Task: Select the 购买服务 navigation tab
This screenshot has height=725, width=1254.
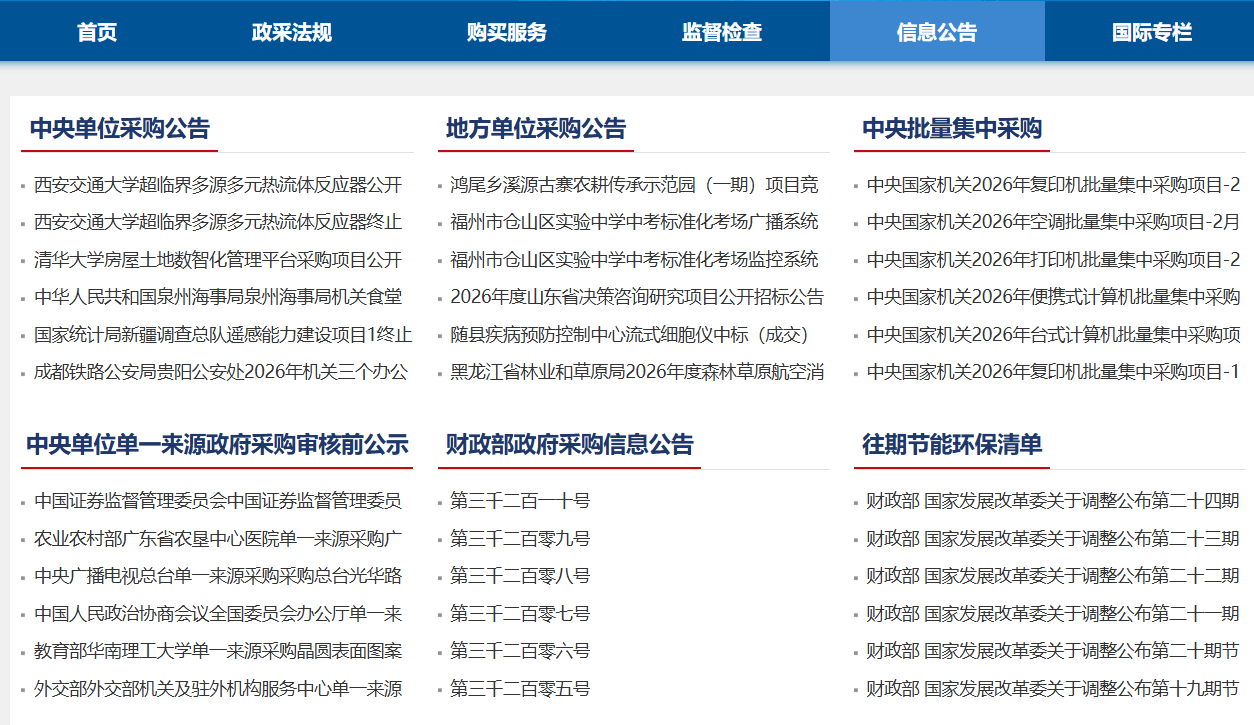Action: (x=506, y=32)
